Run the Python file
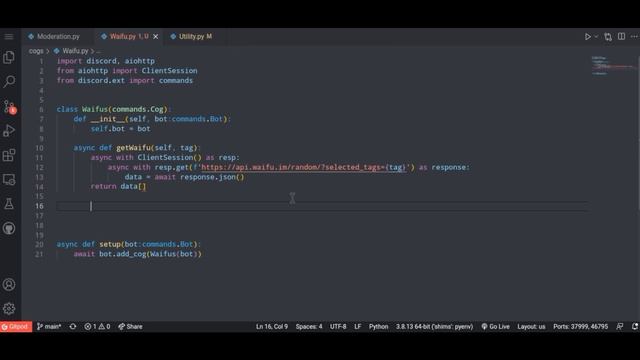 click(587, 37)
